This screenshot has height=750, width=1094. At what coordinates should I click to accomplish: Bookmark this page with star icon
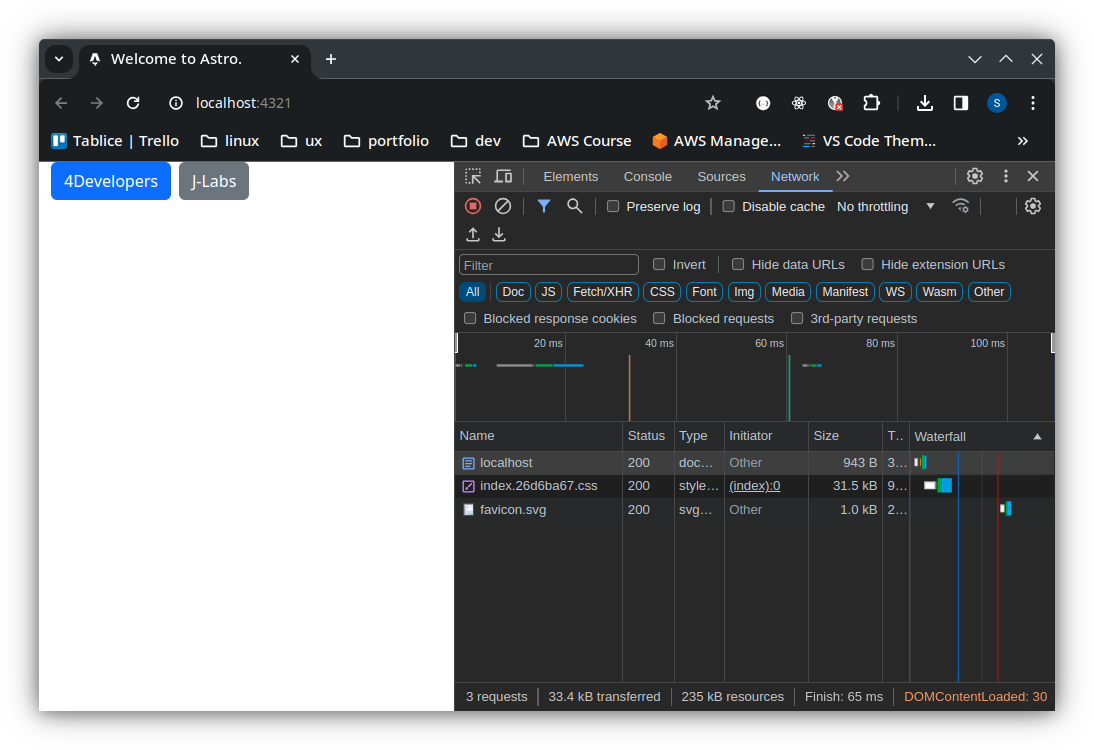tap(712, 103)
